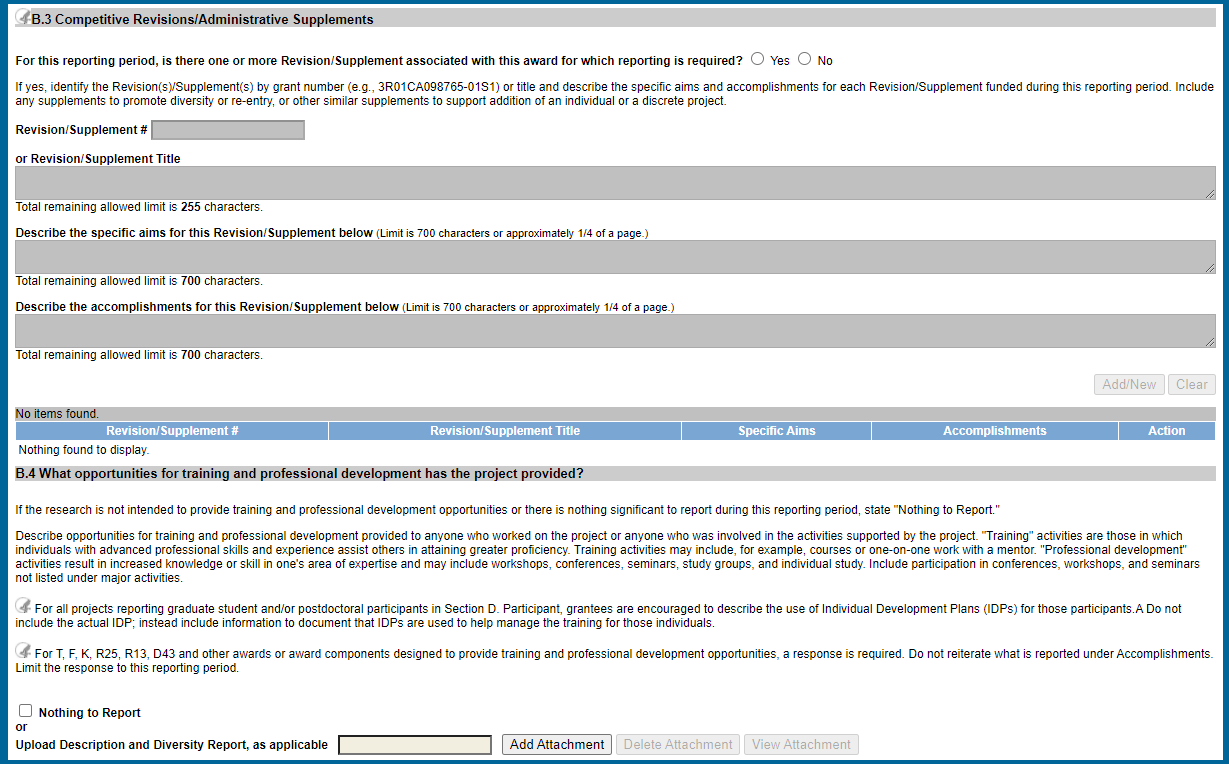Click the 'Nothing found to display.' text

(84, 450)
